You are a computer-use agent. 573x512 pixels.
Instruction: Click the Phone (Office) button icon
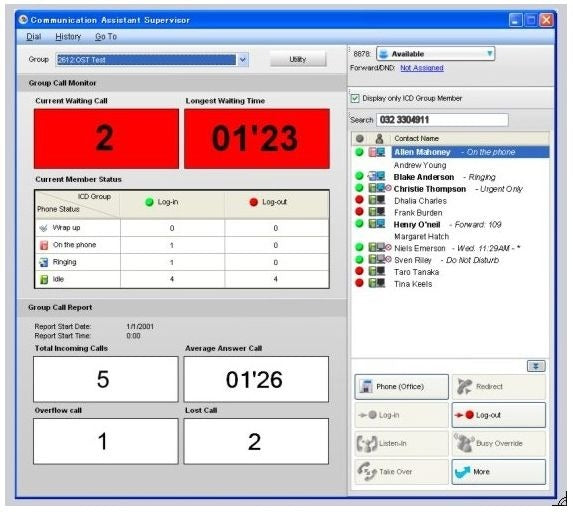(x=365, y=386)
